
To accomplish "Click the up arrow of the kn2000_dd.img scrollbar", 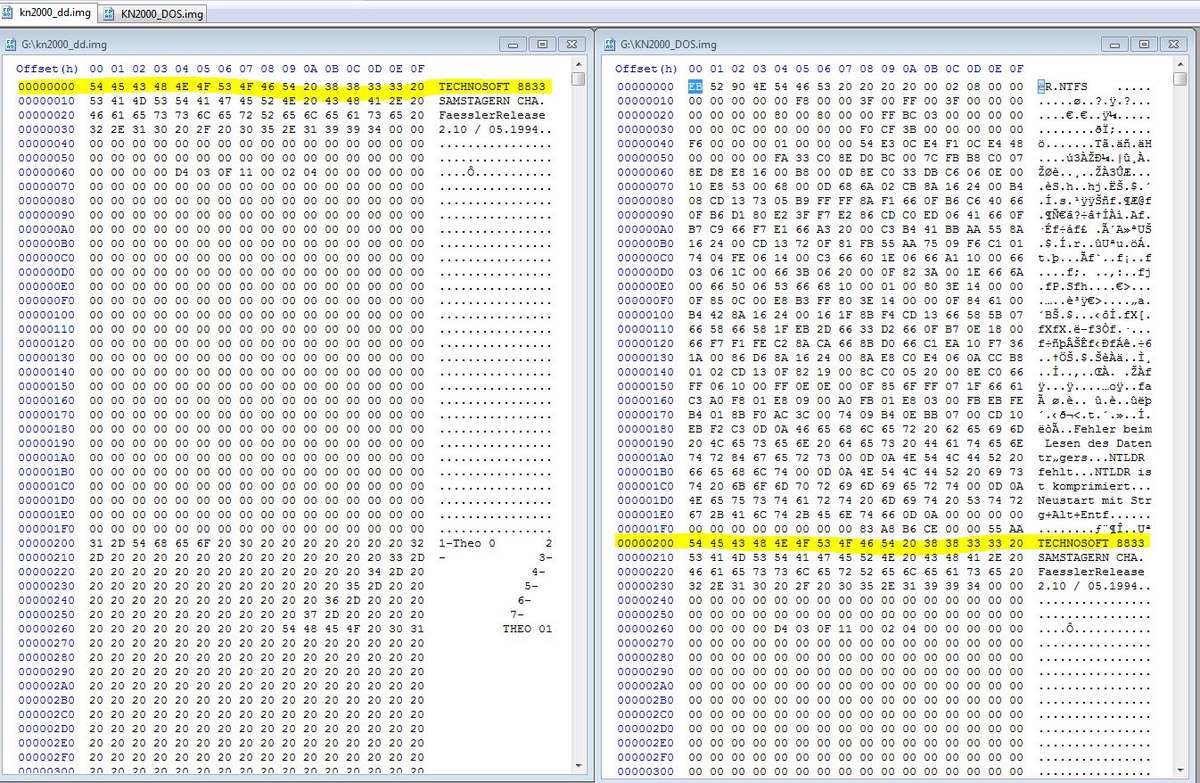I will coord(578,64).
